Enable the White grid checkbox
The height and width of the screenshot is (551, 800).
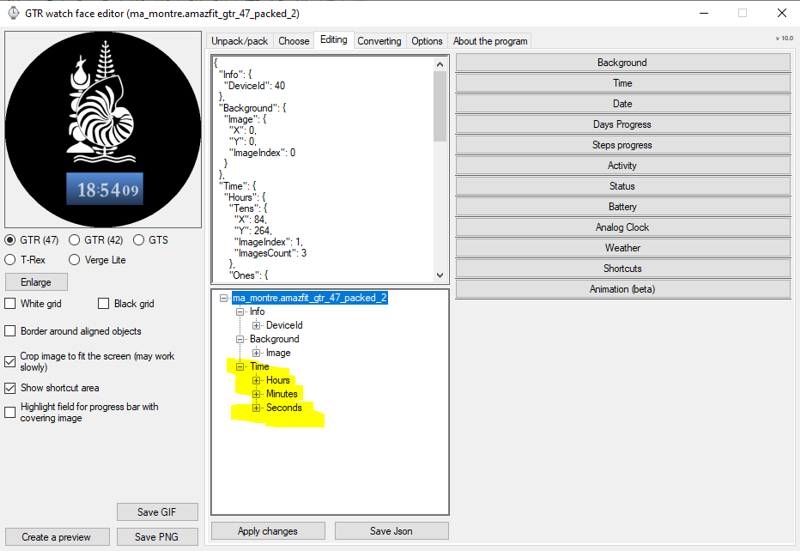(10, 304)
